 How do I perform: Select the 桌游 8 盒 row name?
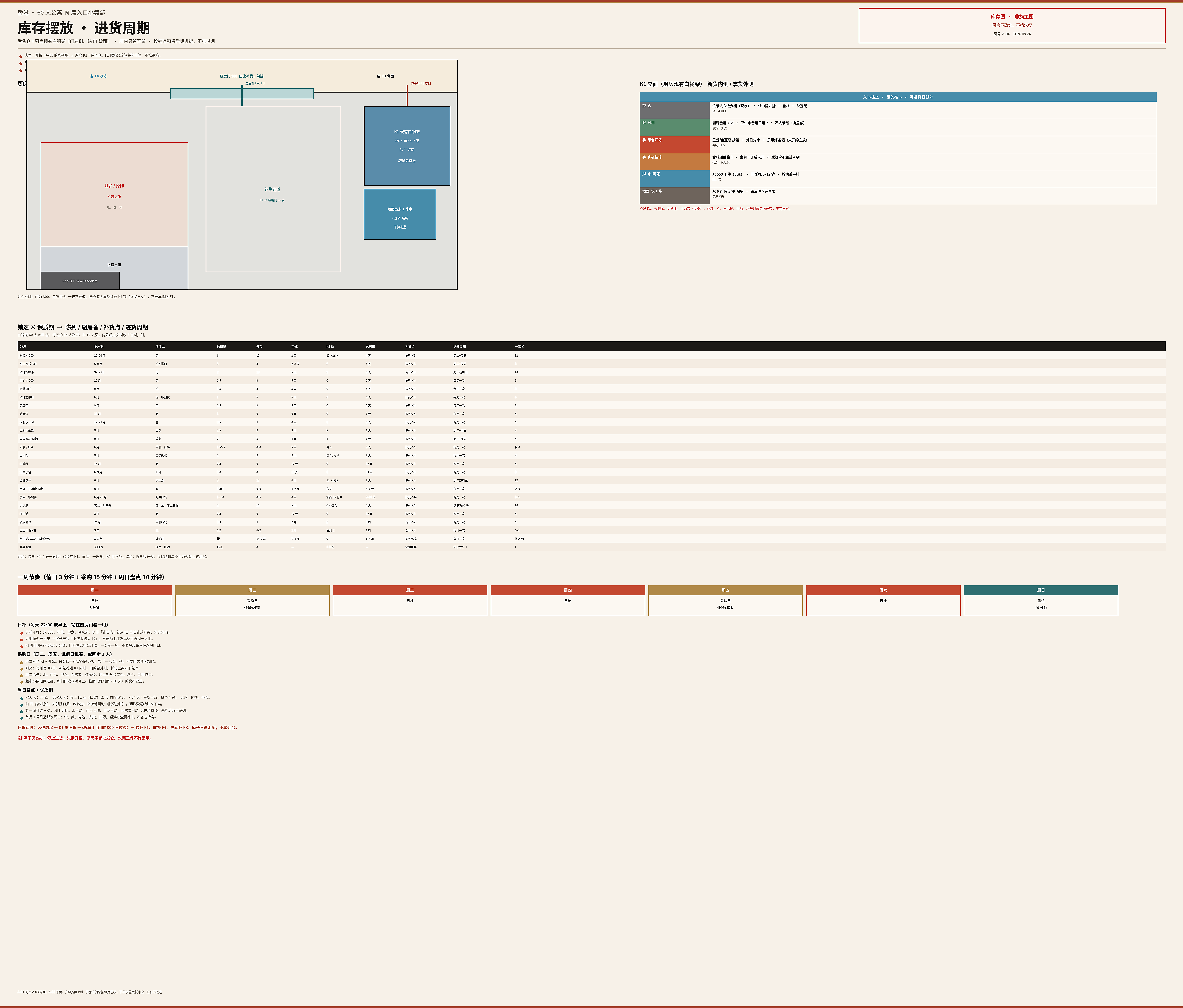coord(26,547)
